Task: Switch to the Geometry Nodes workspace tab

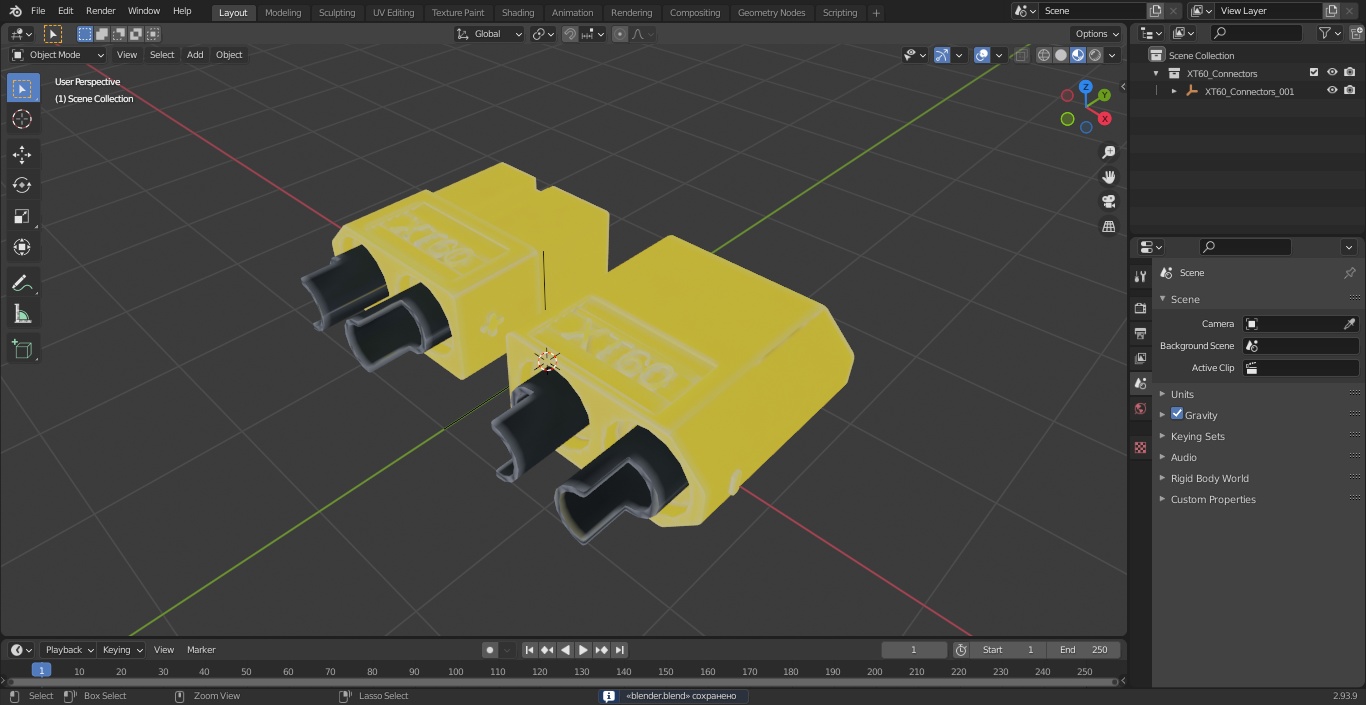Action: click(x=771, y=13)
